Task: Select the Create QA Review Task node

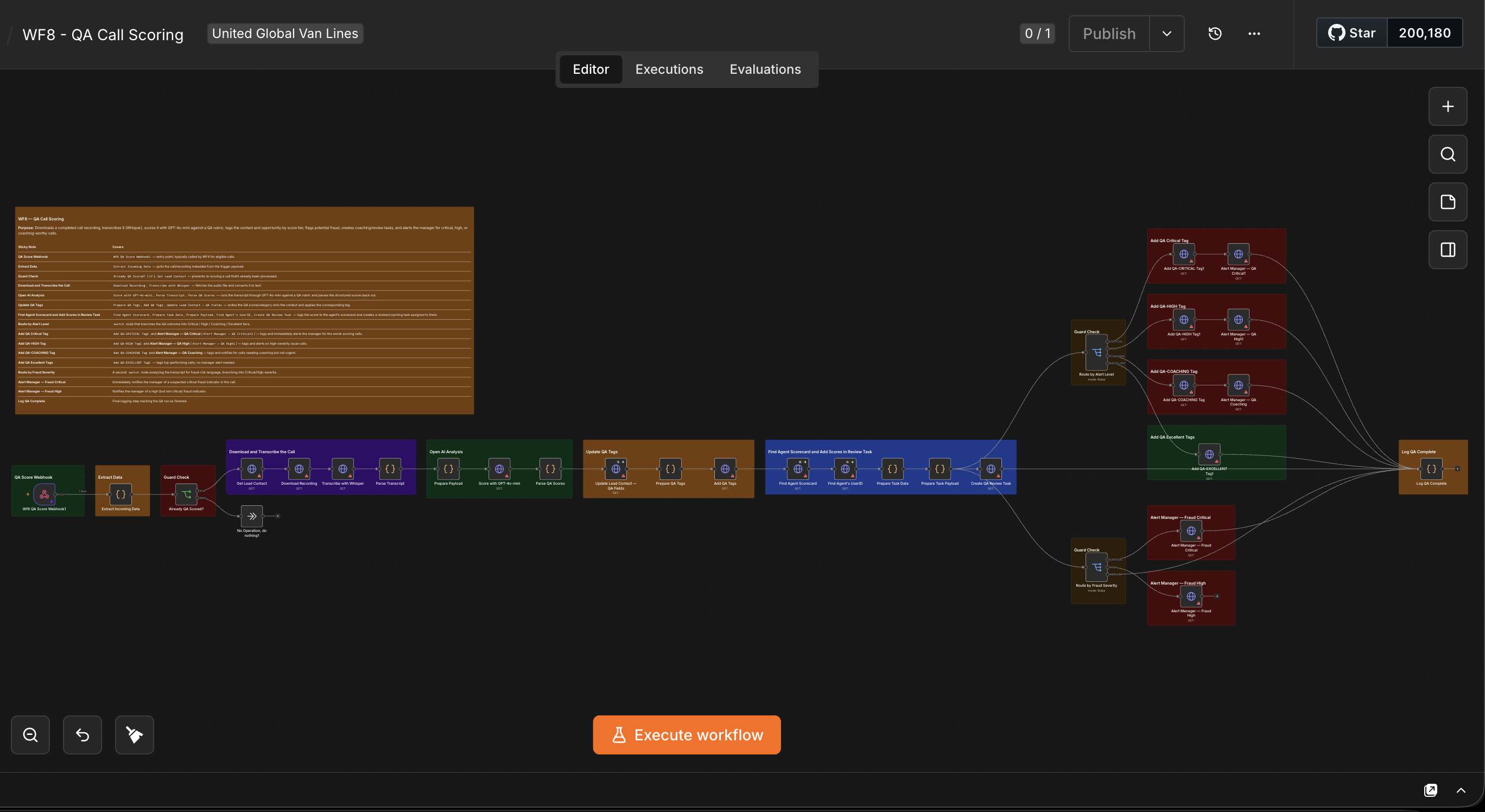Action: (991, 469)
